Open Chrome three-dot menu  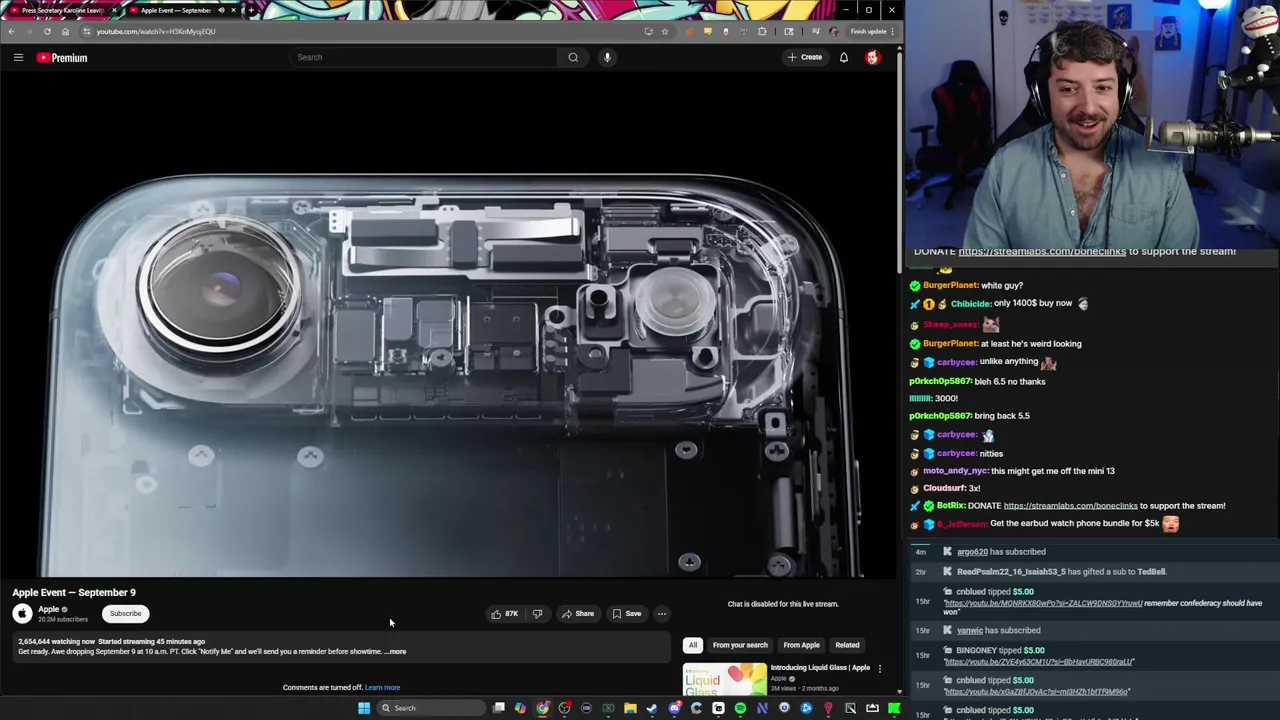pyautogui.click(x=892, y=31)
